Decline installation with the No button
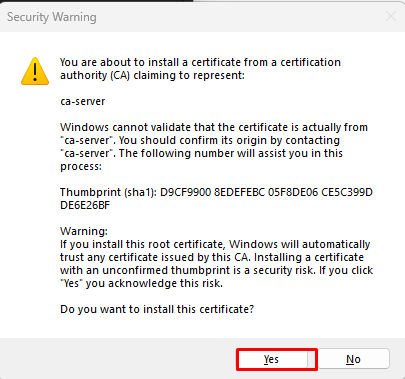Image resolution: width=405 pixels, height=379 pixels. click(x=353, y=359)
